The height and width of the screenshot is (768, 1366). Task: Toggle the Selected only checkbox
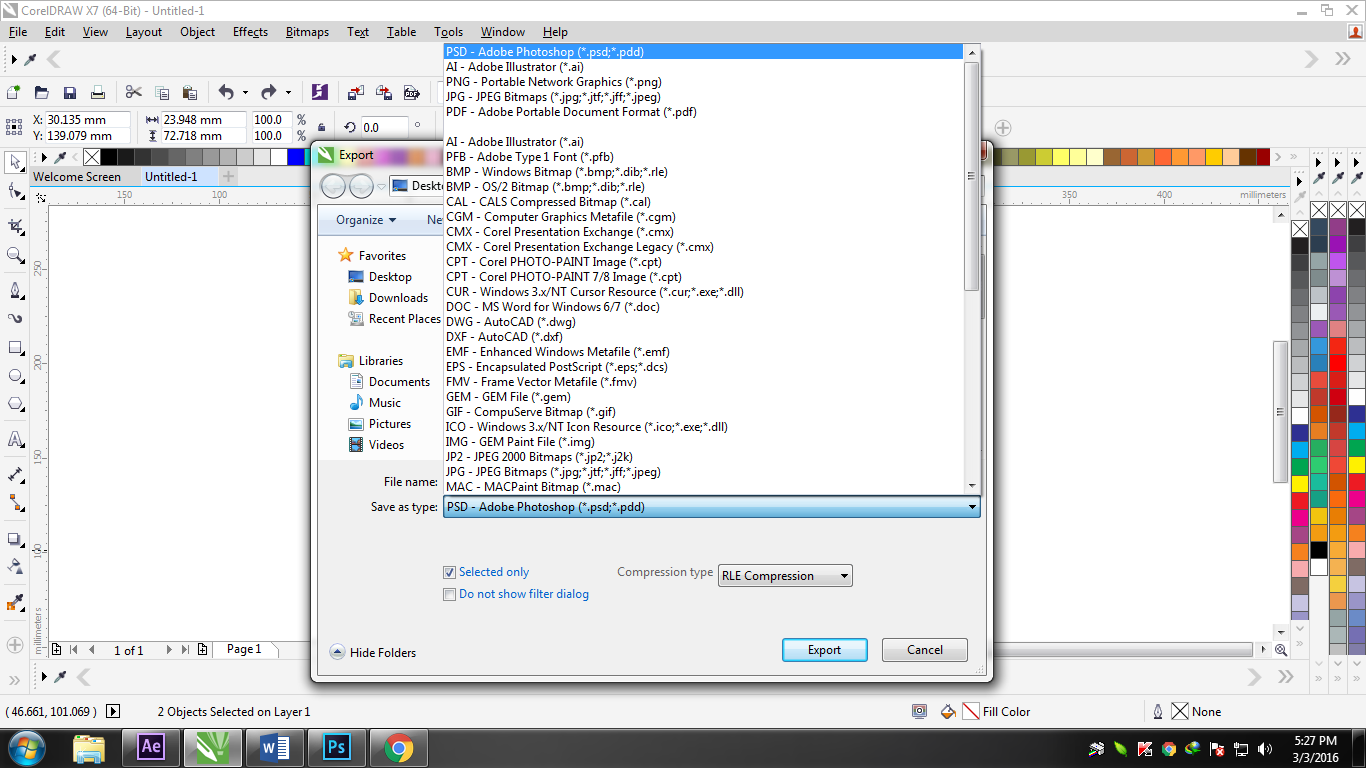[450, 573]
